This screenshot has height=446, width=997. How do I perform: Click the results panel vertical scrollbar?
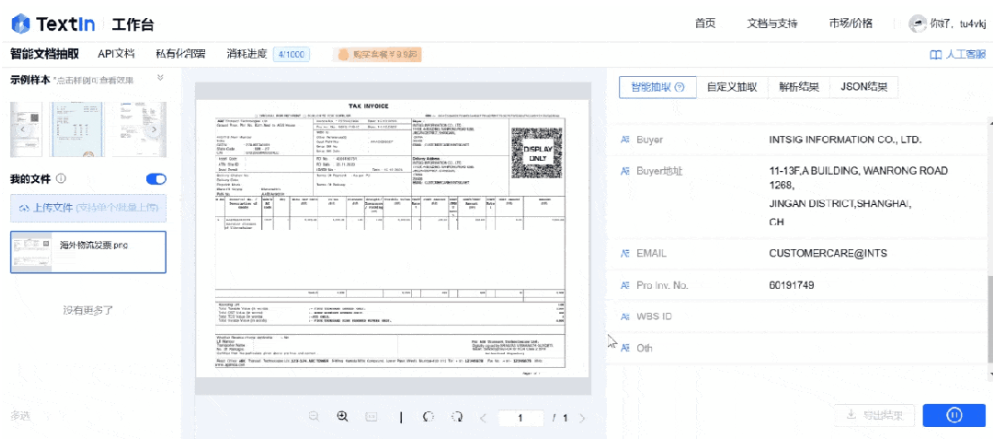pyautogui.click(x=991, y=318)
